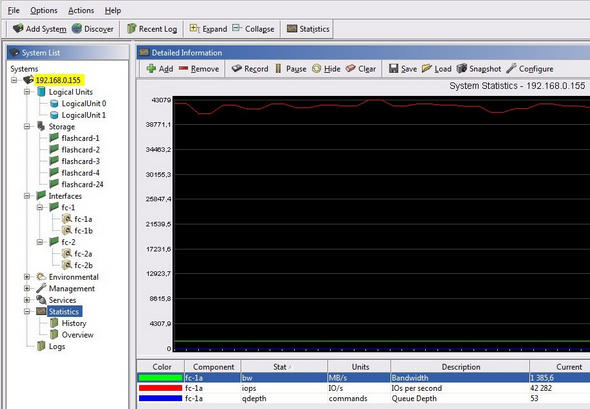This screenshot has width=590, height=409.
Task: Click the Collapse tree toolbar icon
Action: click(x=237, y=28)
